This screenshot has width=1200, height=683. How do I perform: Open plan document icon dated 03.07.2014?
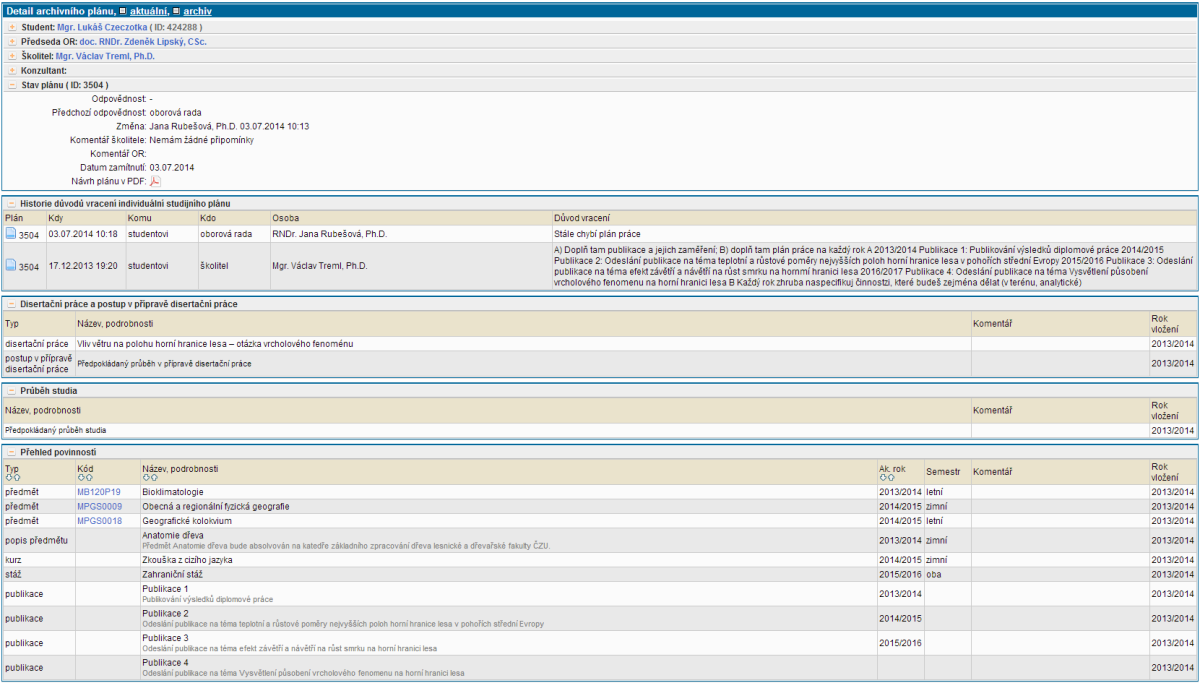[10, 234]
